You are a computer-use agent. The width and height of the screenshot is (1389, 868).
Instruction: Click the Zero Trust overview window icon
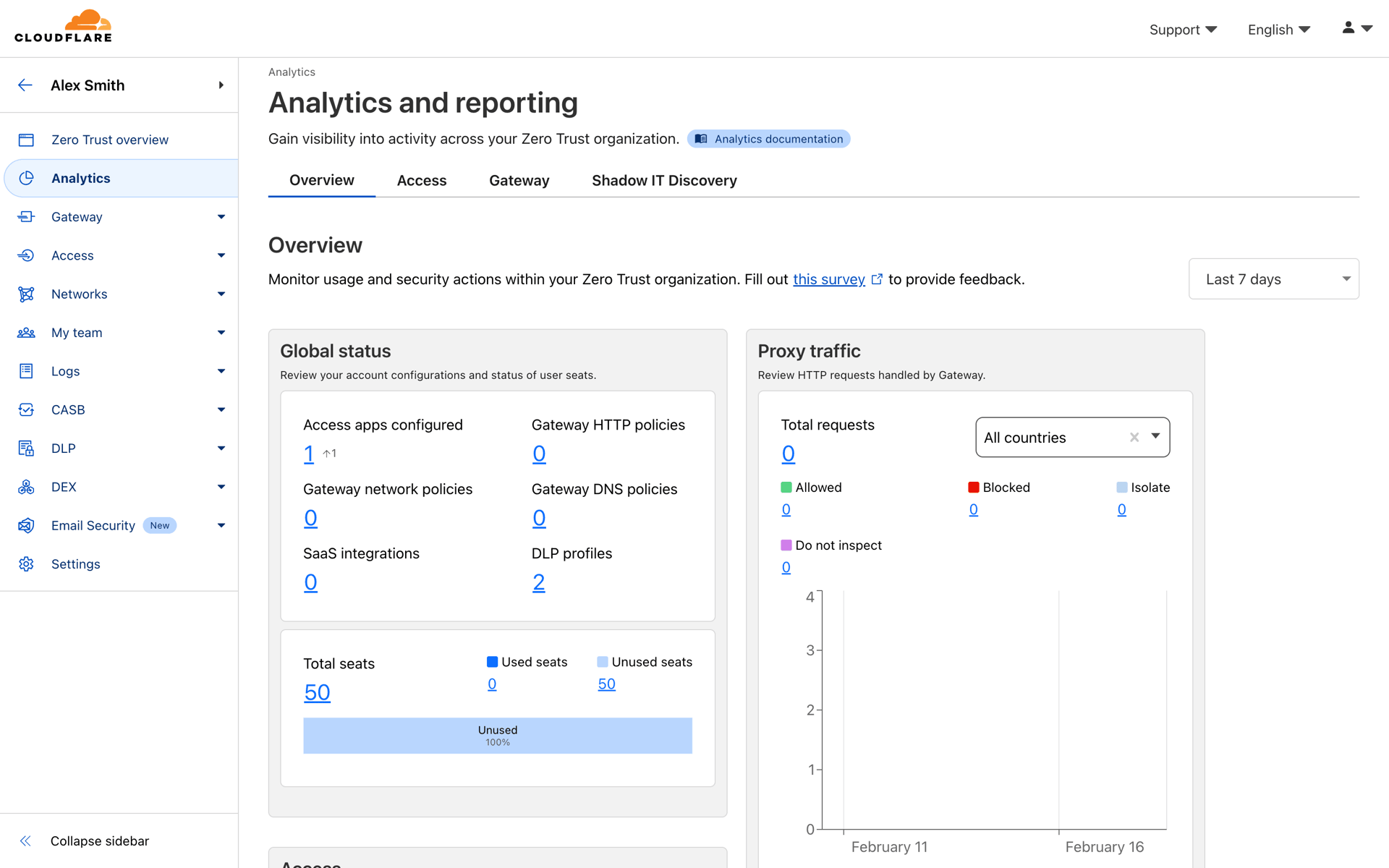[x=26, y=140]
